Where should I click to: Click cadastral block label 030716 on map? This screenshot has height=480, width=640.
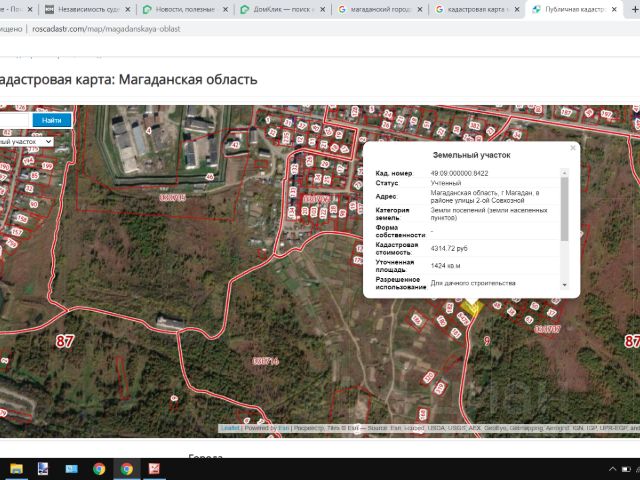pyautogui.click(x=265, y=360)
